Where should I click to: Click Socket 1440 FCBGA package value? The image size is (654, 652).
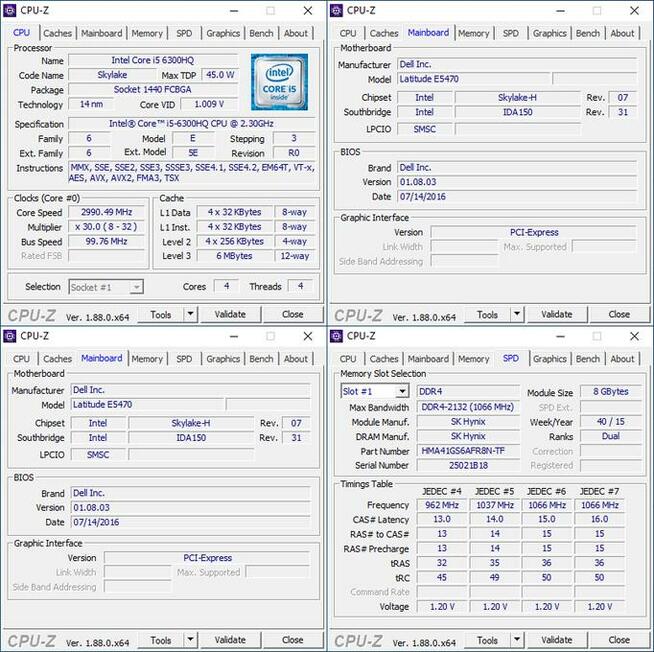153,89
